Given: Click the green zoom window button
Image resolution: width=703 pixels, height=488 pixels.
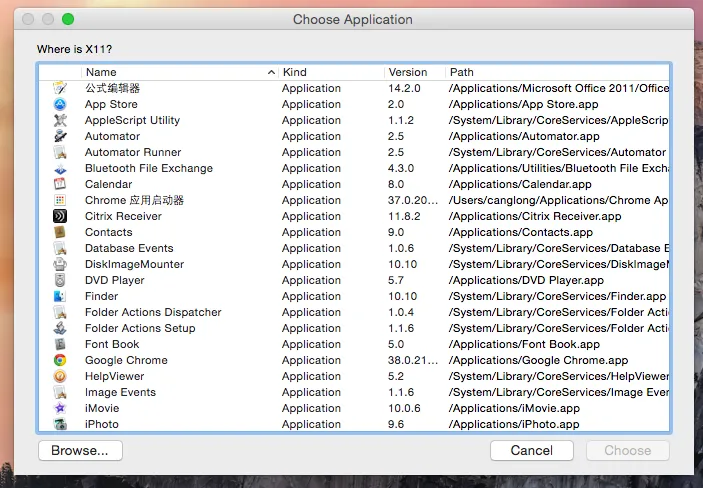Looking at the screenshot, I should tap(68, 19).
